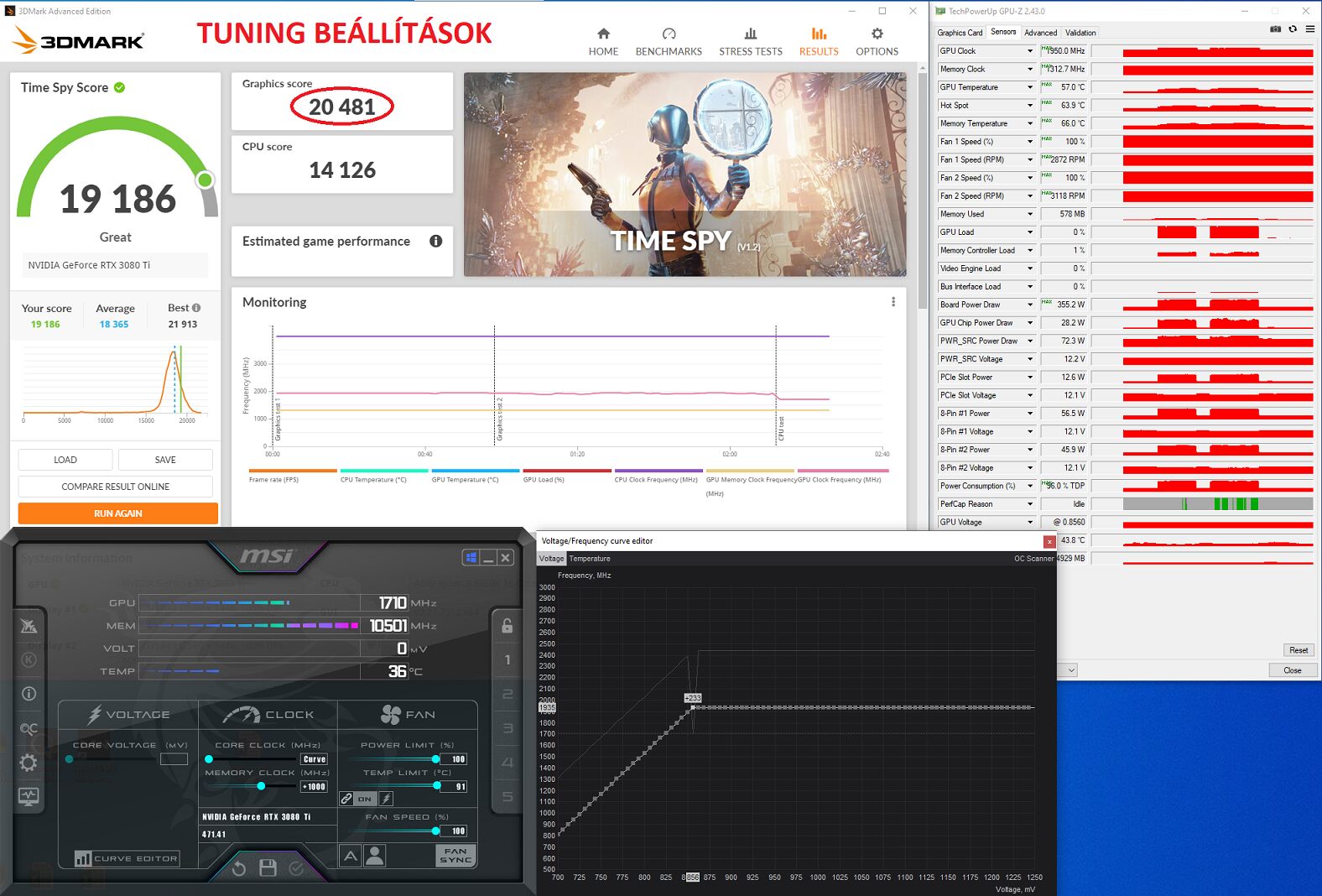Image resolution: width=1322 pixels, height=896 pixels.
Task: Open the HOME section in 3DMark
Action: coord(603,41)
